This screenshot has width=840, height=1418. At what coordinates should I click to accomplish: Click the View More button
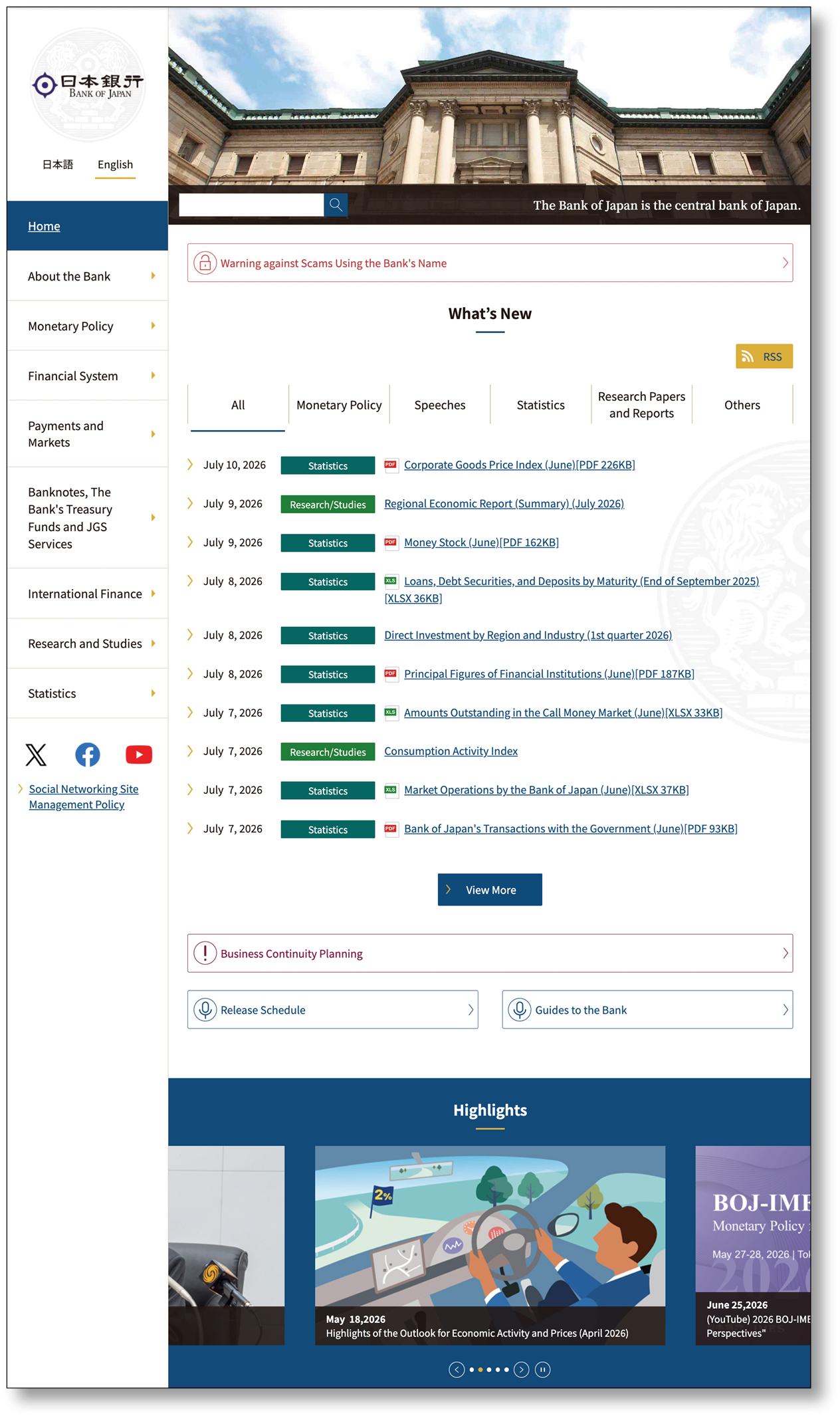[x=490, y=889]
